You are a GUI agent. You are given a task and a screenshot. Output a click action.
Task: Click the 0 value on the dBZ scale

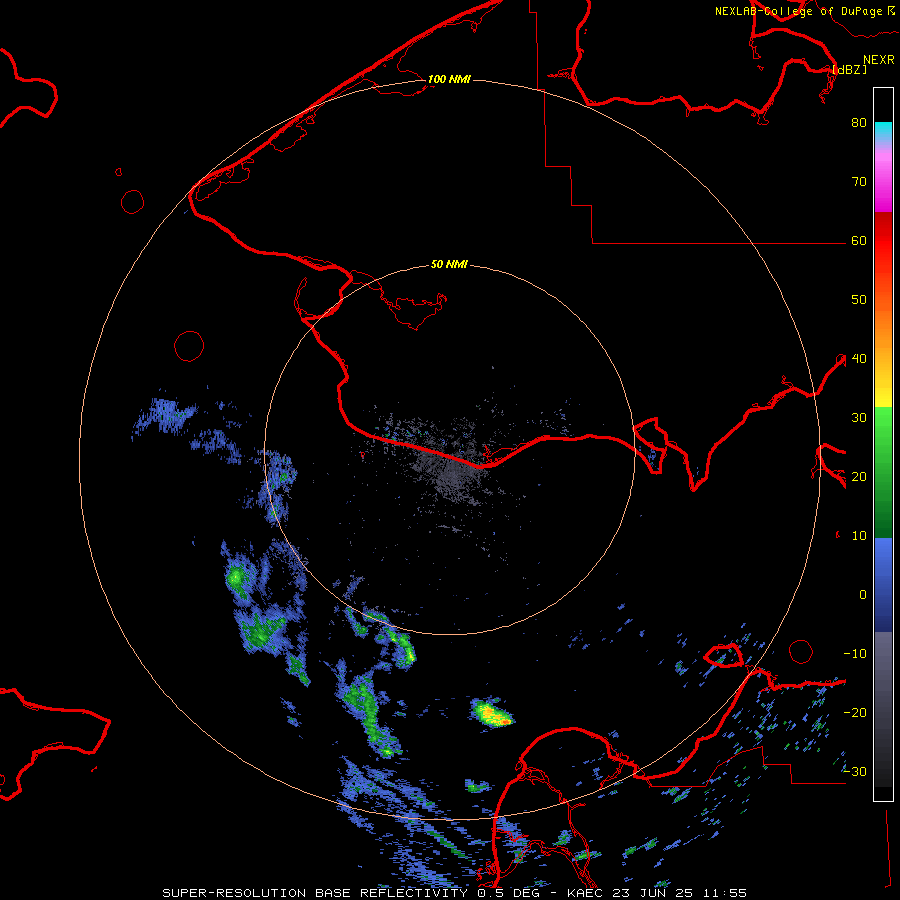click(863, 595)
